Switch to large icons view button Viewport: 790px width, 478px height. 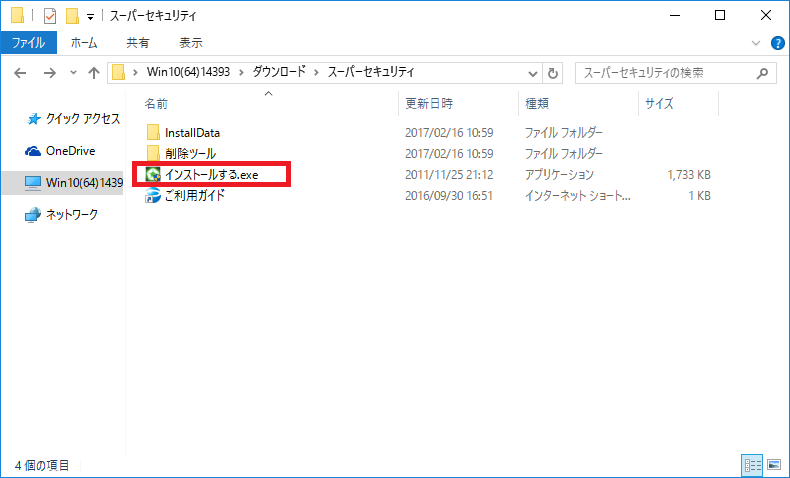[x=774, y=464]
